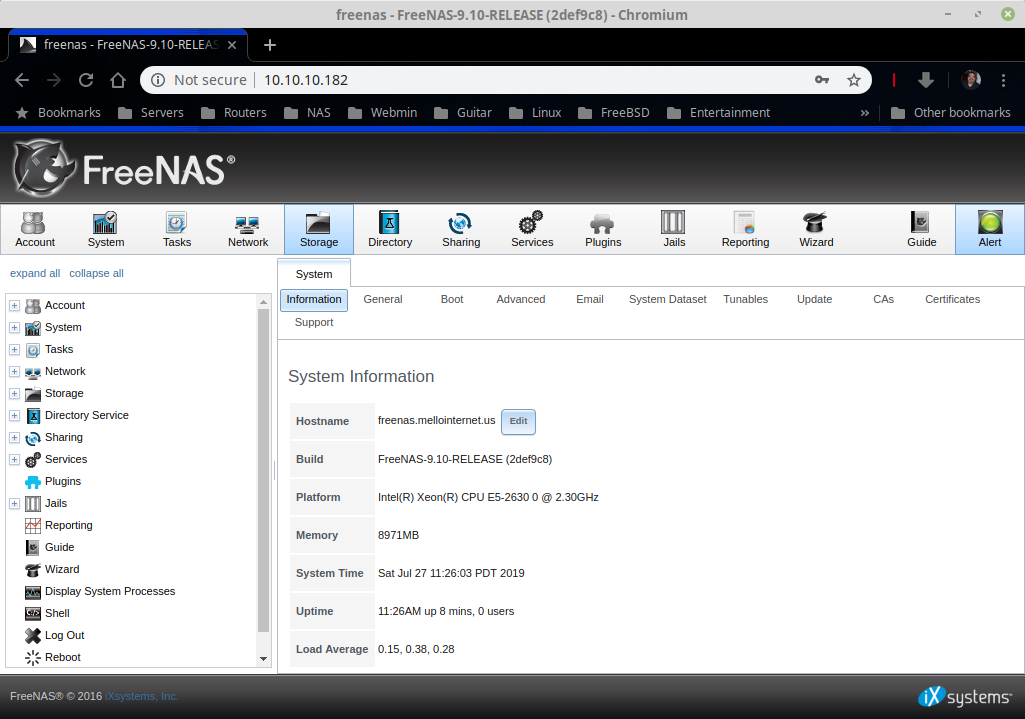Open the Reporting toolbar icon
This screenshot has width=1025, height=719.
tap(745, 229)
